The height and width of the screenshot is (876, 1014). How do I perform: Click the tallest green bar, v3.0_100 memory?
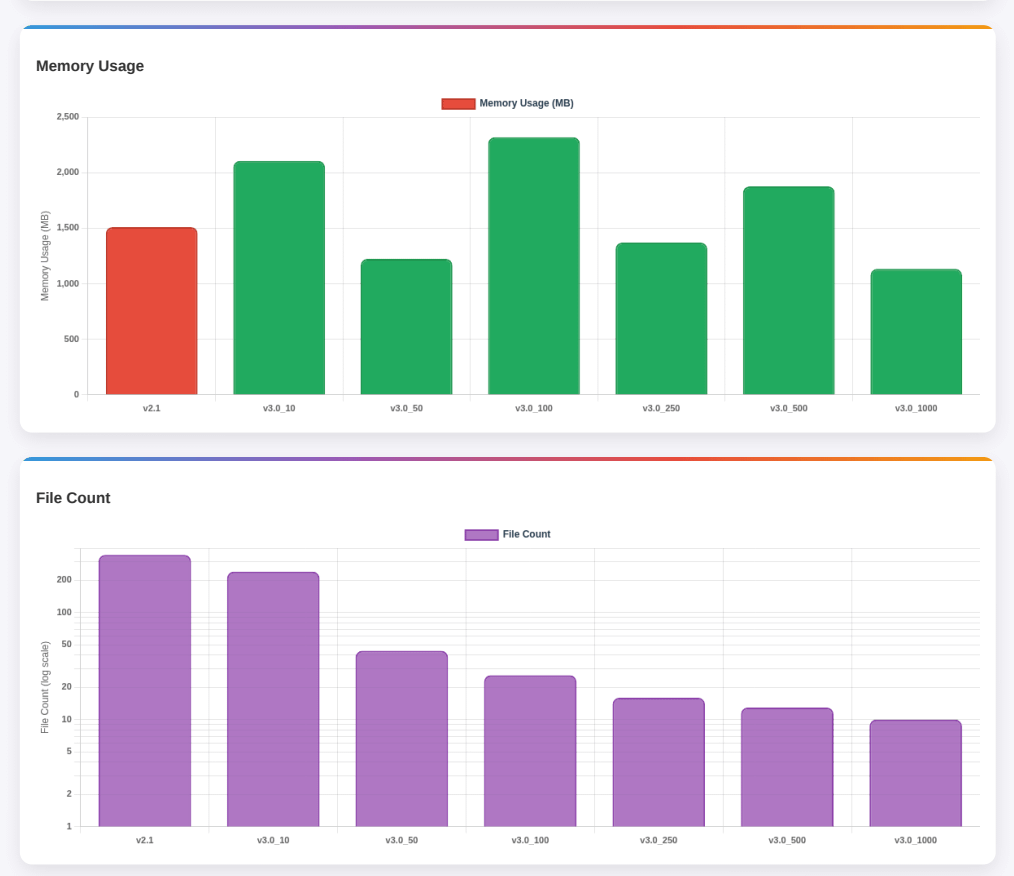pos(534,266)
